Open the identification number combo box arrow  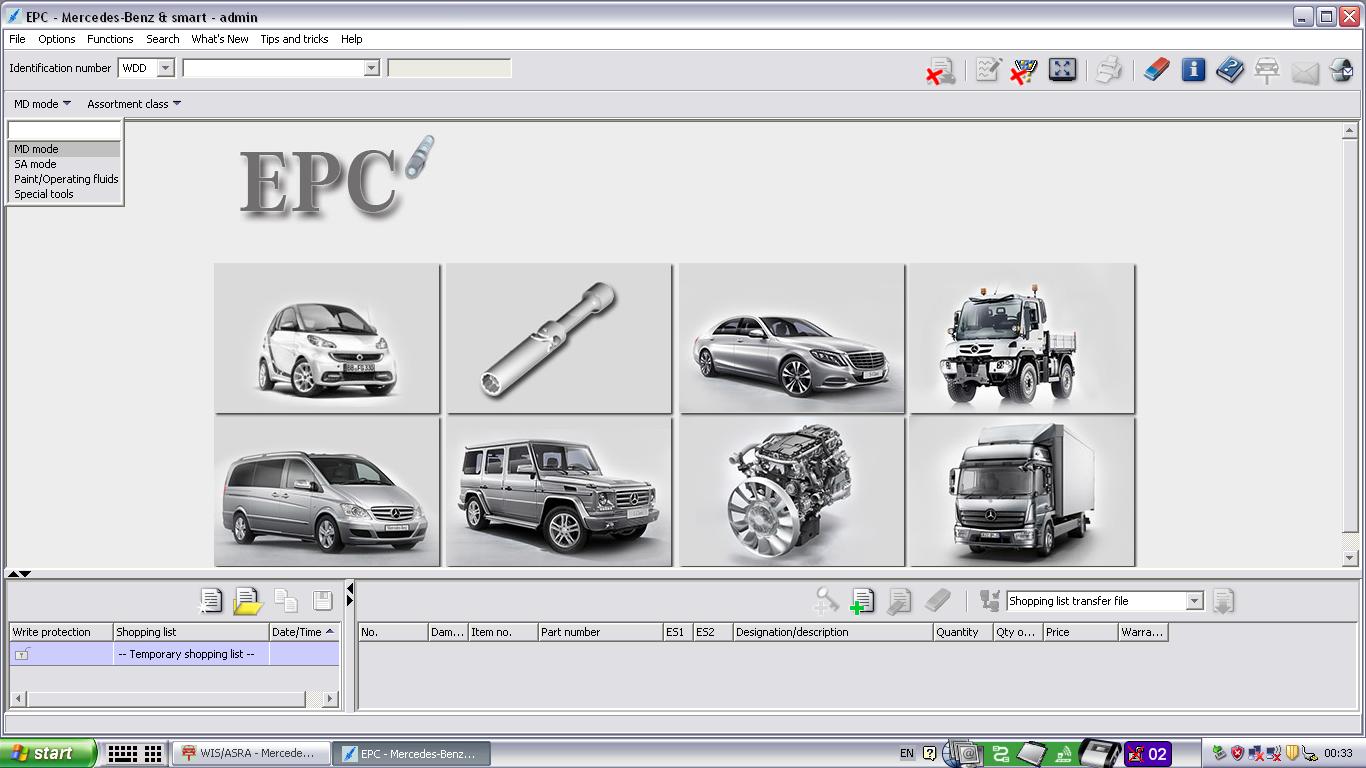(x=371, y=68)
